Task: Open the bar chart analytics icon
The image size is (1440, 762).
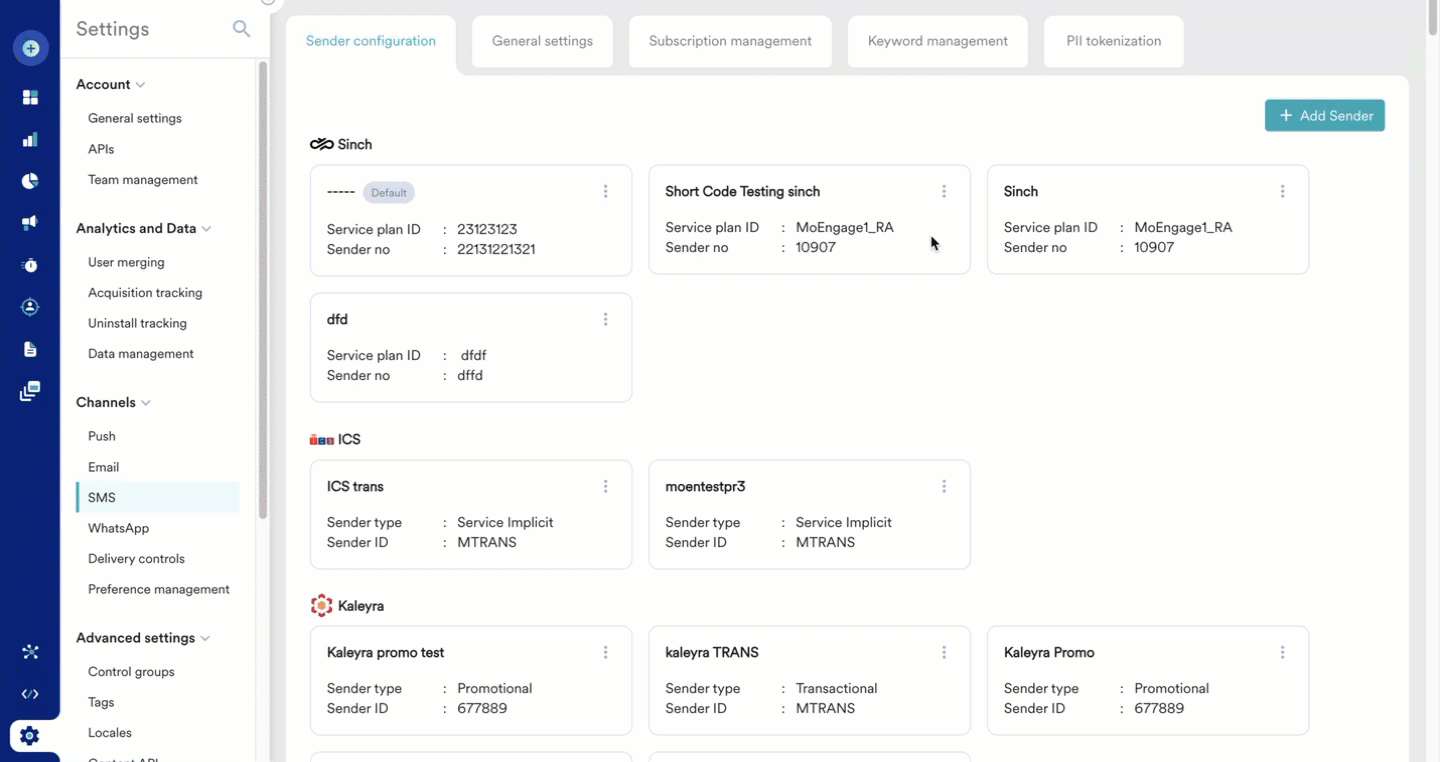Action: pyautogui.click(x=30, y=139)
